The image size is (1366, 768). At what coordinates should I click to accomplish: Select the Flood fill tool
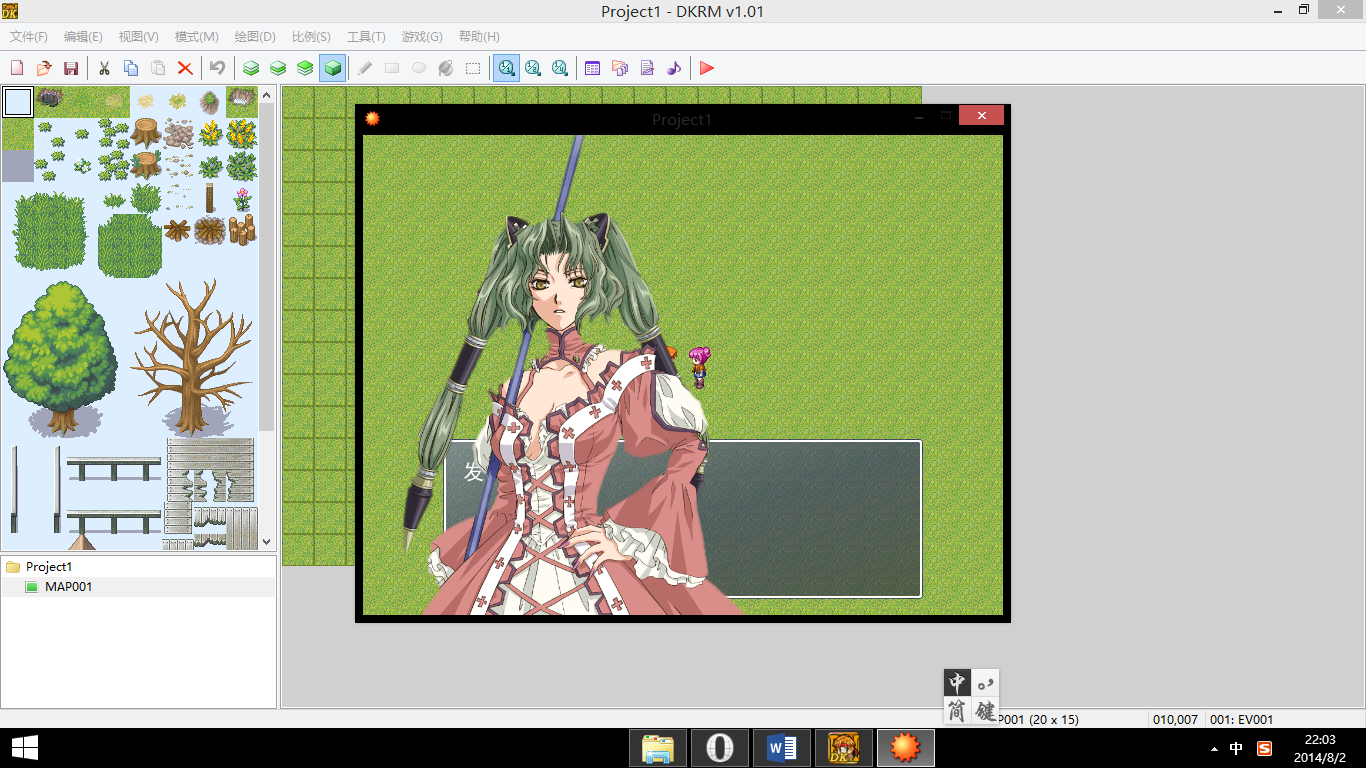coord(446,68)
